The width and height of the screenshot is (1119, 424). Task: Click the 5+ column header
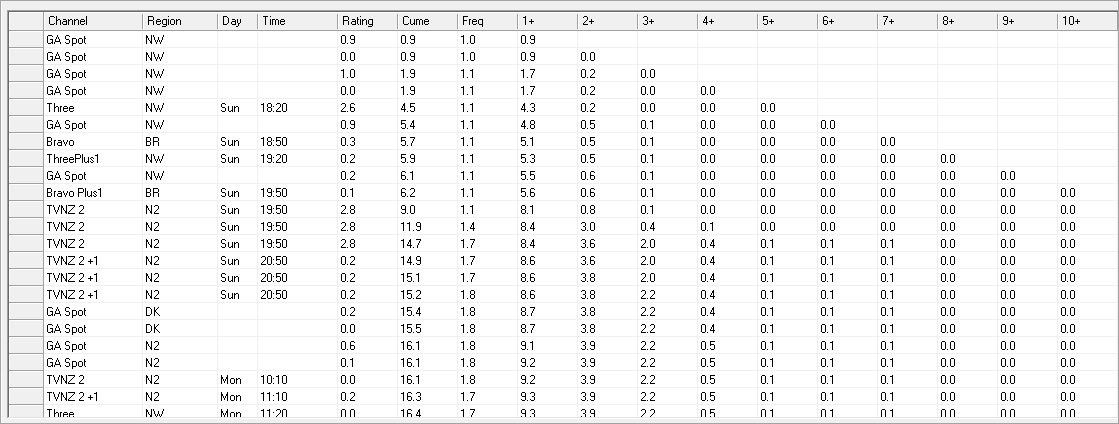(787, 21)
